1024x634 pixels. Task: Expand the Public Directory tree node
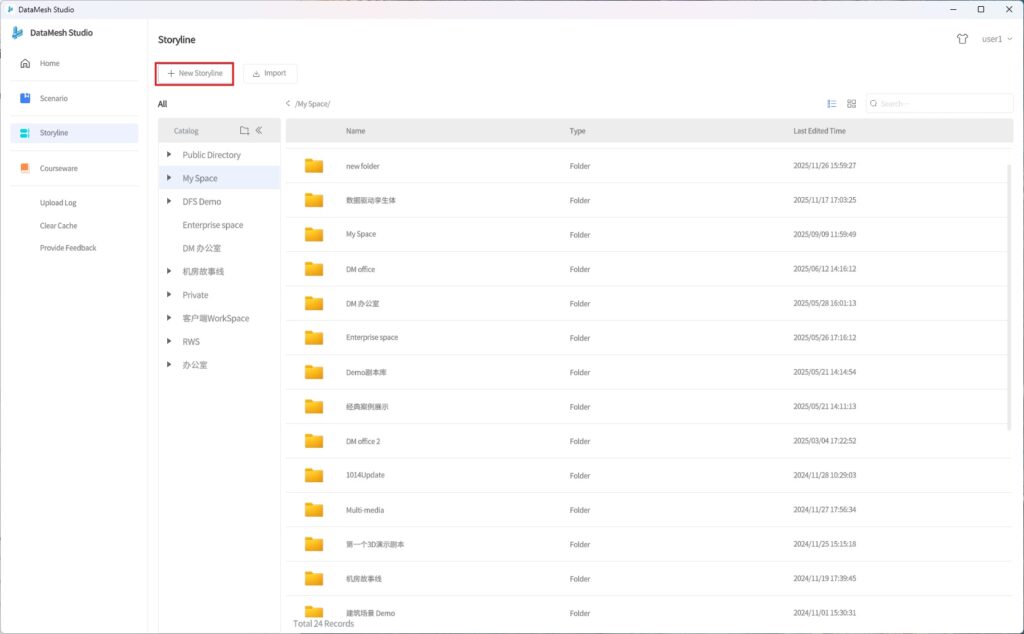[x=169, y=155]
